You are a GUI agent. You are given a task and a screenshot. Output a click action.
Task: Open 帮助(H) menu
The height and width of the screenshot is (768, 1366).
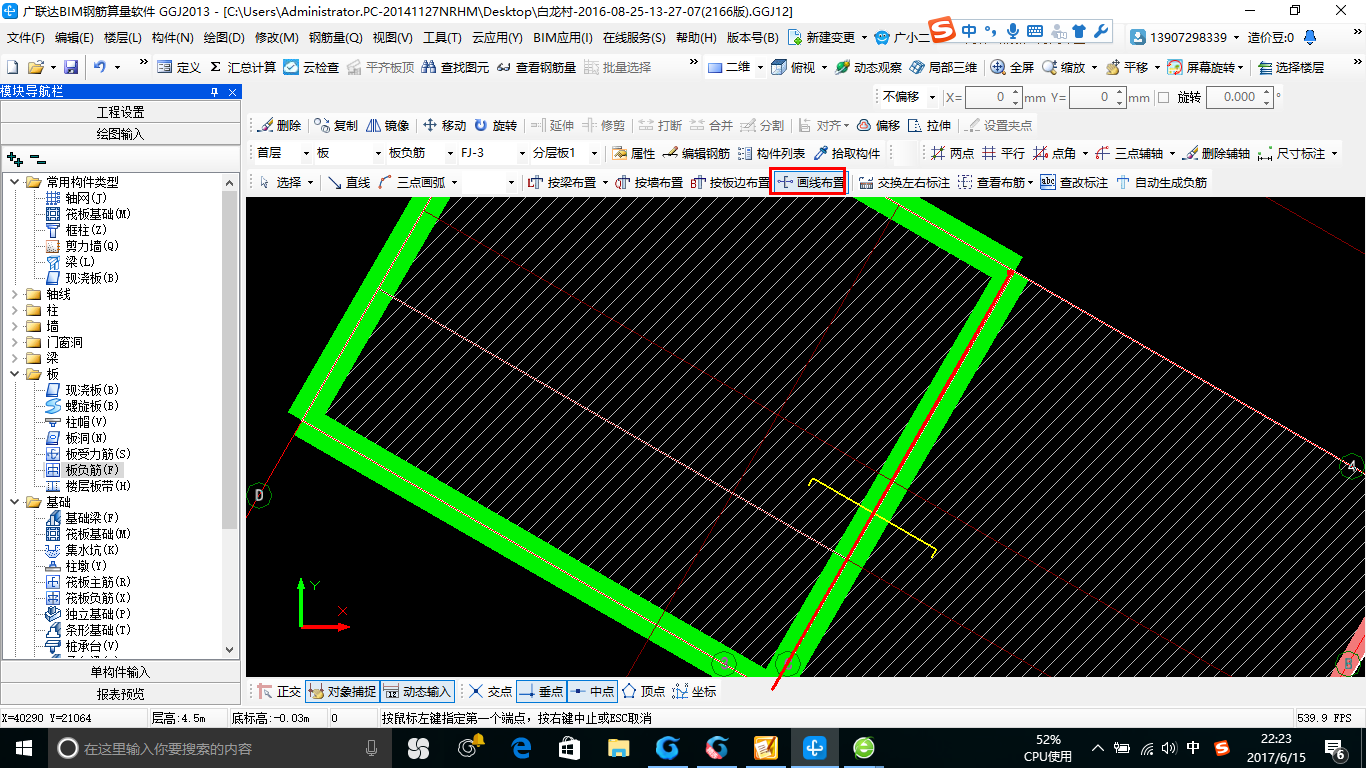click(x=696, y=38)
